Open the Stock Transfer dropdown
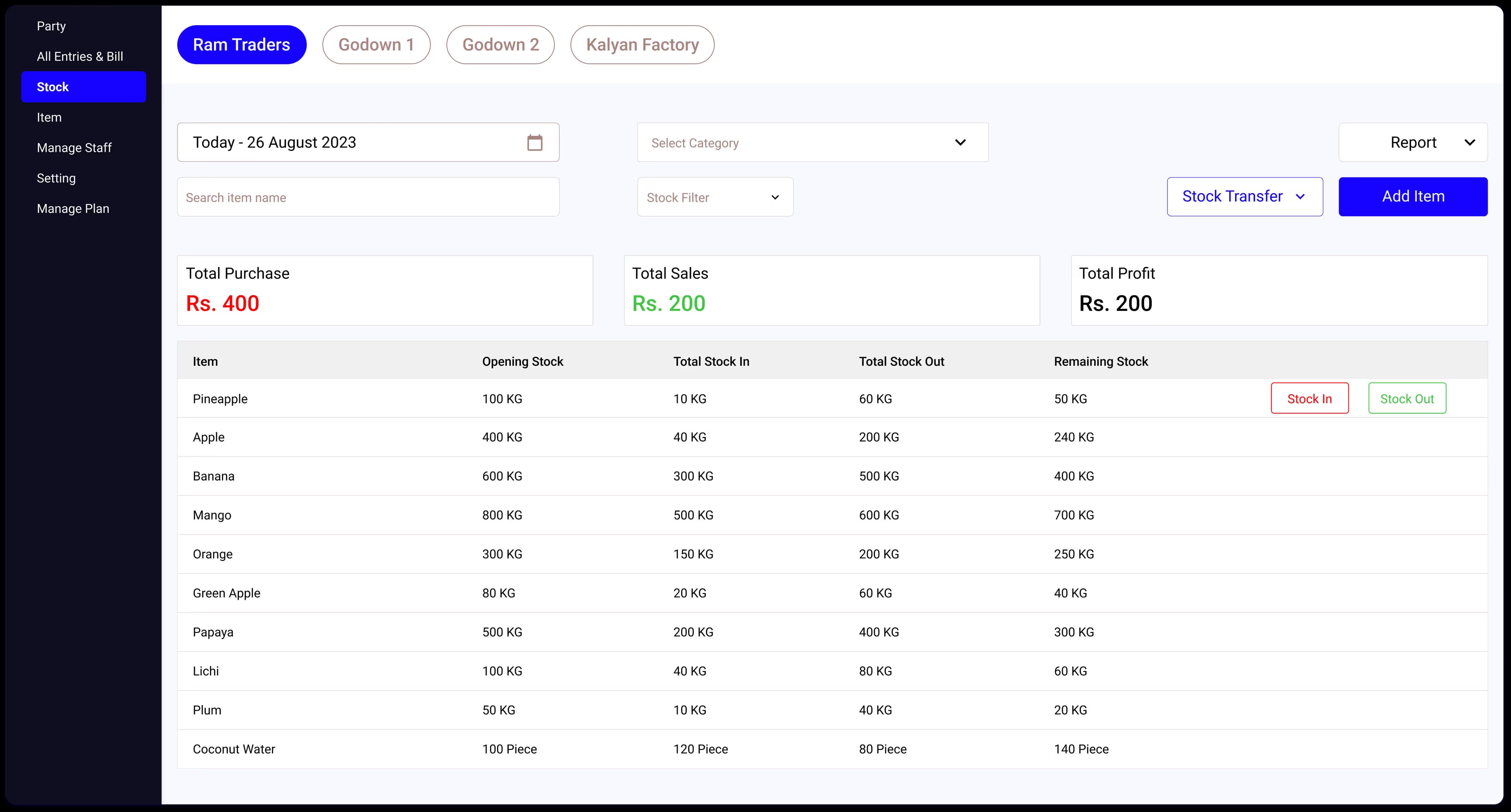Viewport: 1511px width, 812px height. coord(1245,197)
